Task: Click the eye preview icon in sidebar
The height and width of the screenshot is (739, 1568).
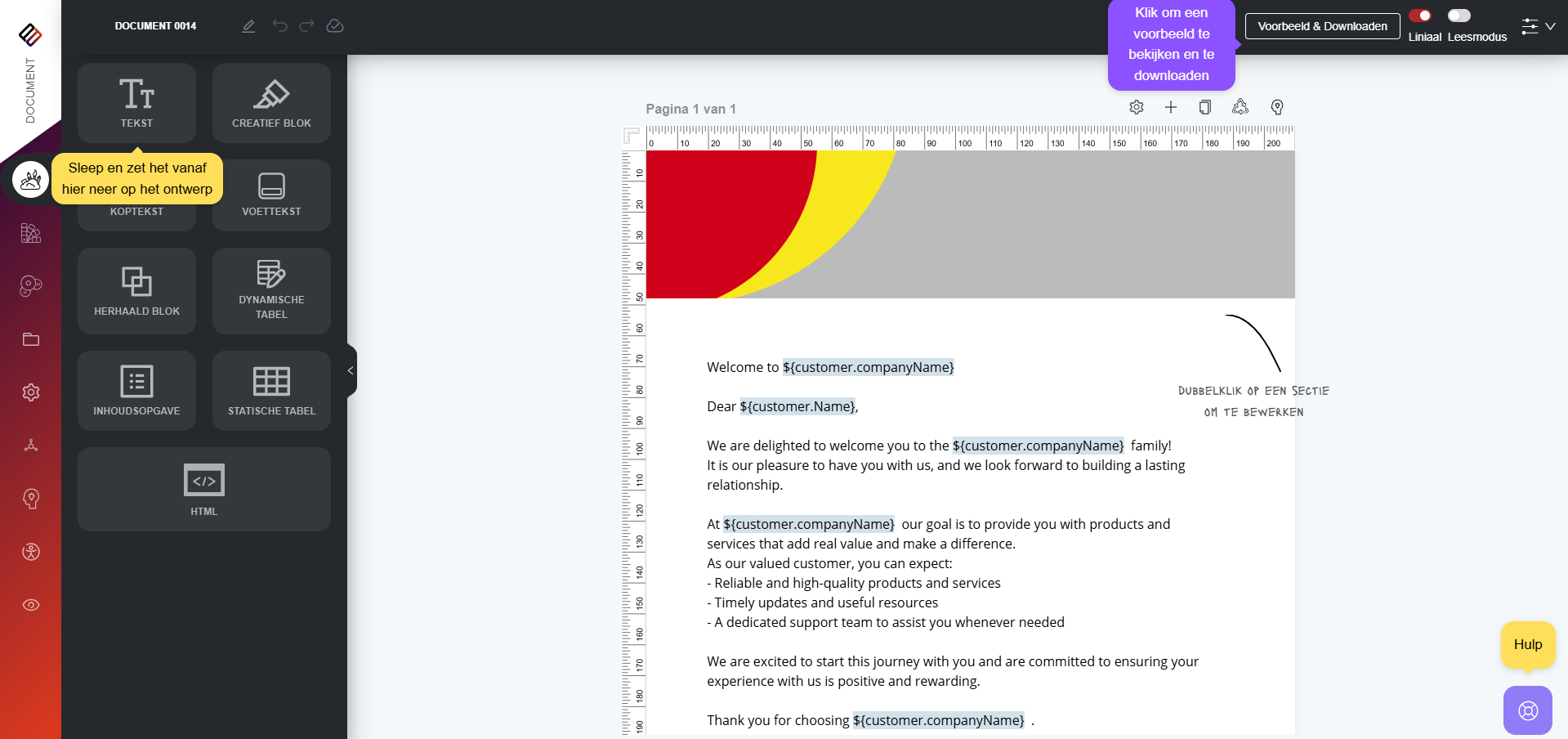Action: (x=31, y=605)
